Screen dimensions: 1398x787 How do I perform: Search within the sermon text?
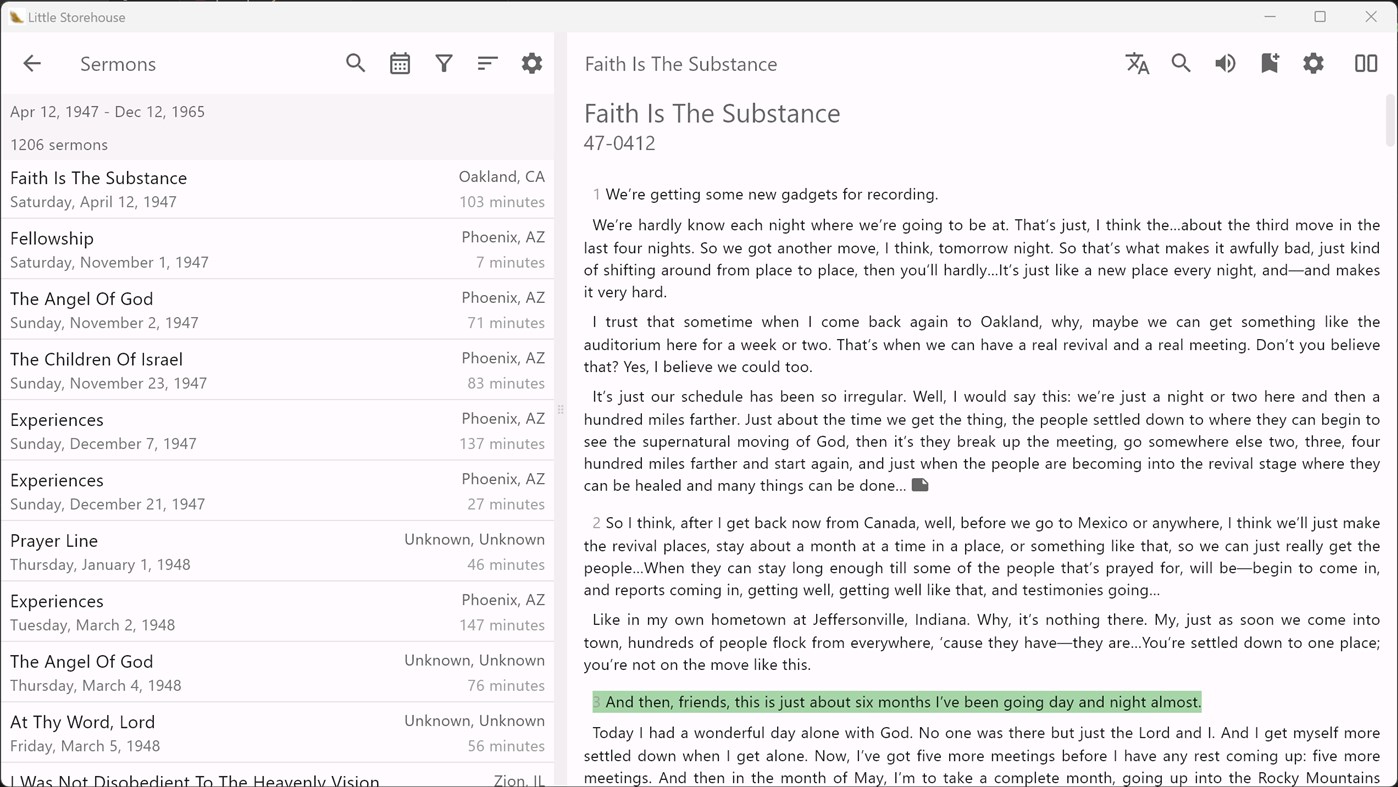[x=1181, y=63]
